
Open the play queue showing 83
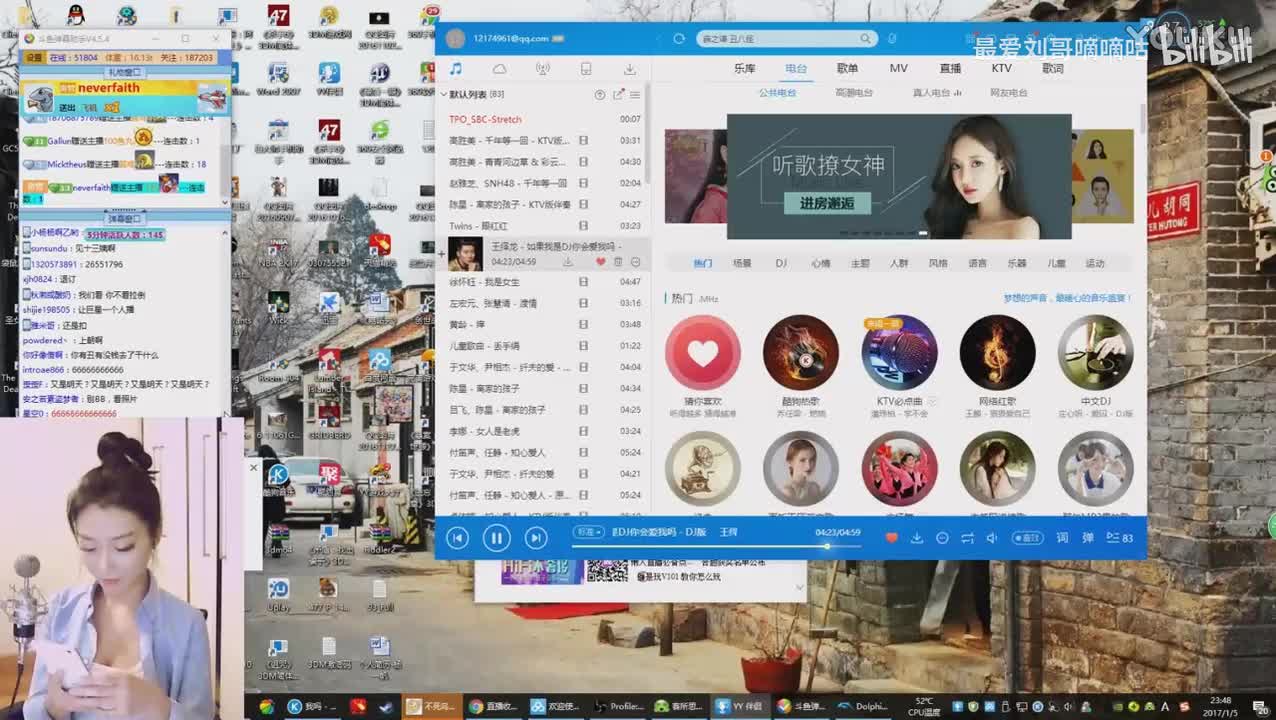1120,538
